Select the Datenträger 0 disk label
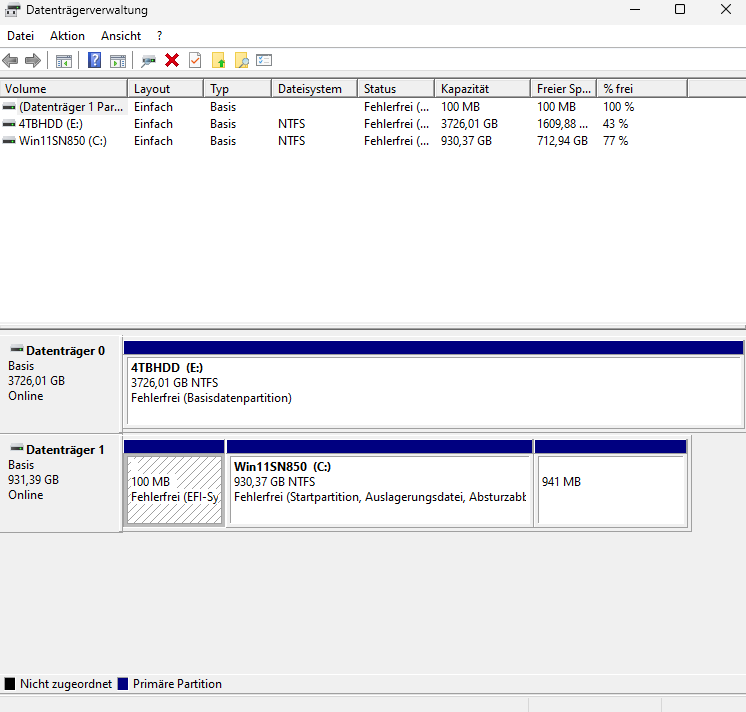This screenshot has height=712, width=746. [60, 383]
